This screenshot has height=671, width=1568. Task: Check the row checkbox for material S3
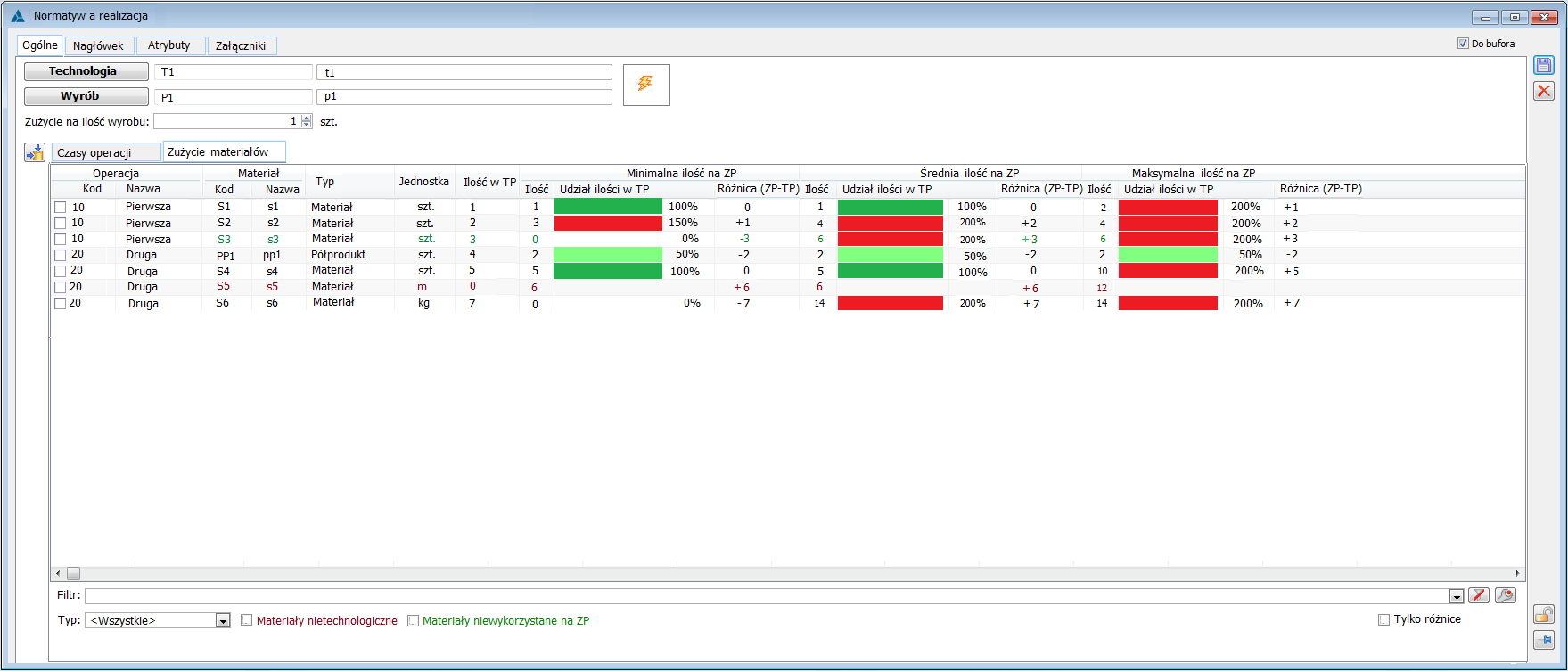61,240
